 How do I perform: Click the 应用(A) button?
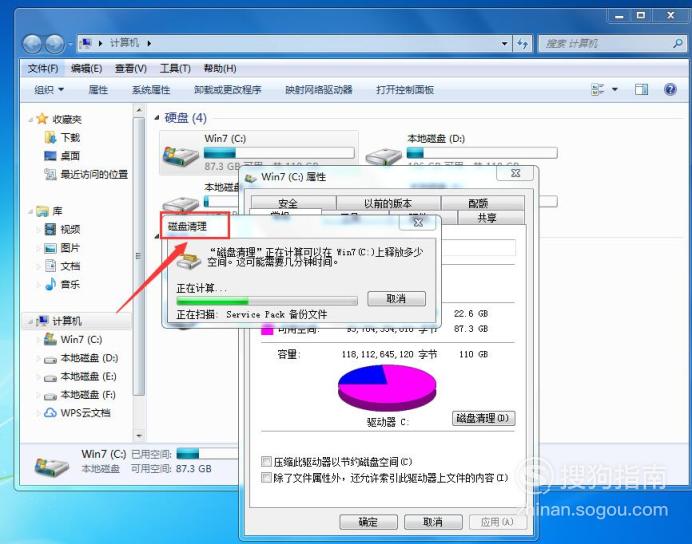(x=497, y=522)
